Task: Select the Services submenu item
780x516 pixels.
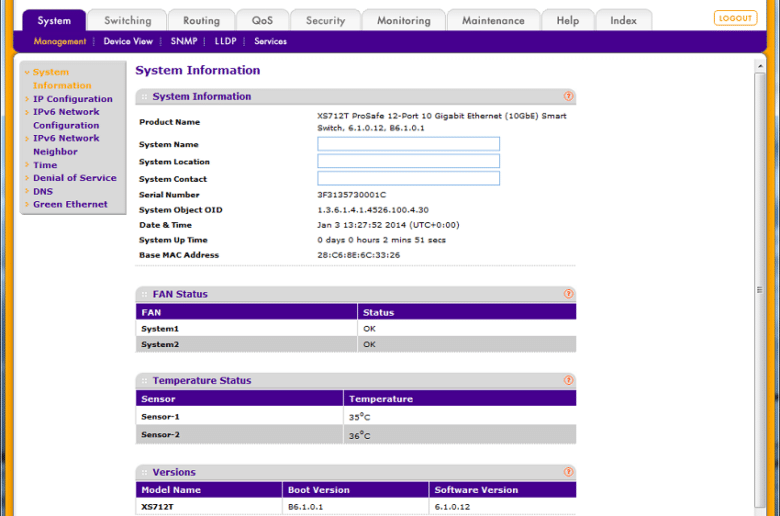Action: coord(270,41)
